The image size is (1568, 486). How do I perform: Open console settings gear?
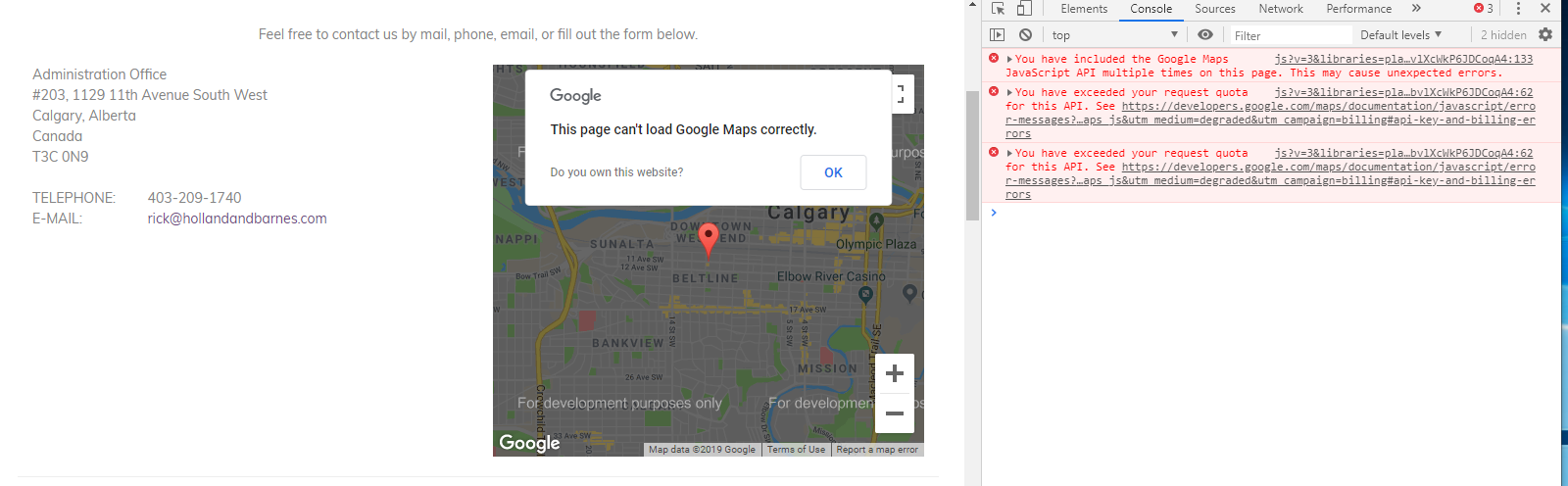point(1545,34)
